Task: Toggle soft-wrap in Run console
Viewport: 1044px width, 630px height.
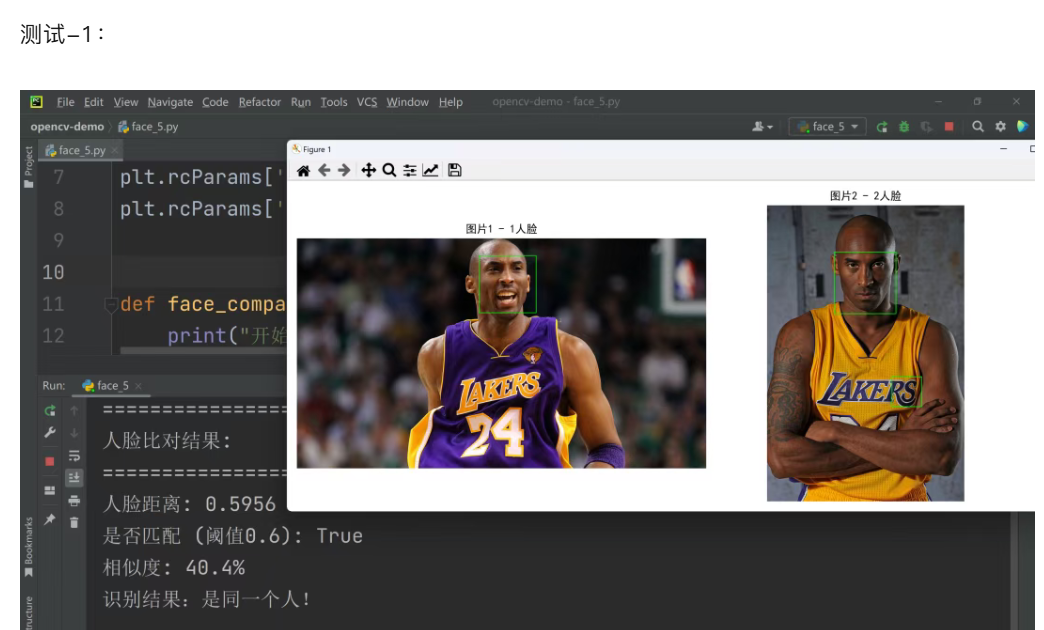Action: [74, 456]
